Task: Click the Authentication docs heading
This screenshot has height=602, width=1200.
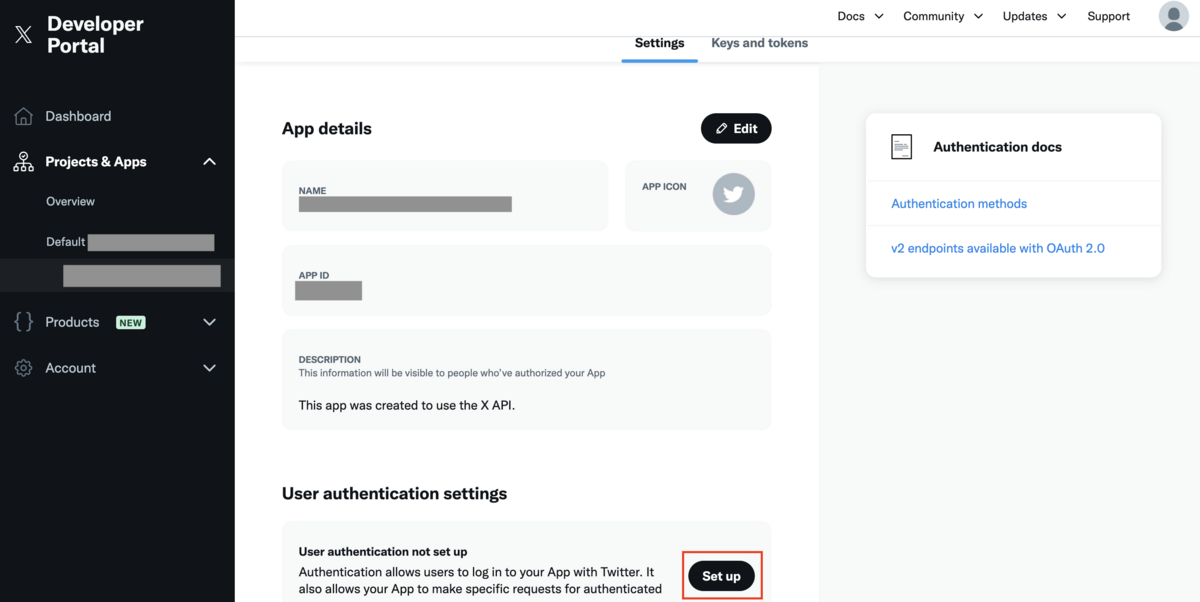Action: click(997, 147)
